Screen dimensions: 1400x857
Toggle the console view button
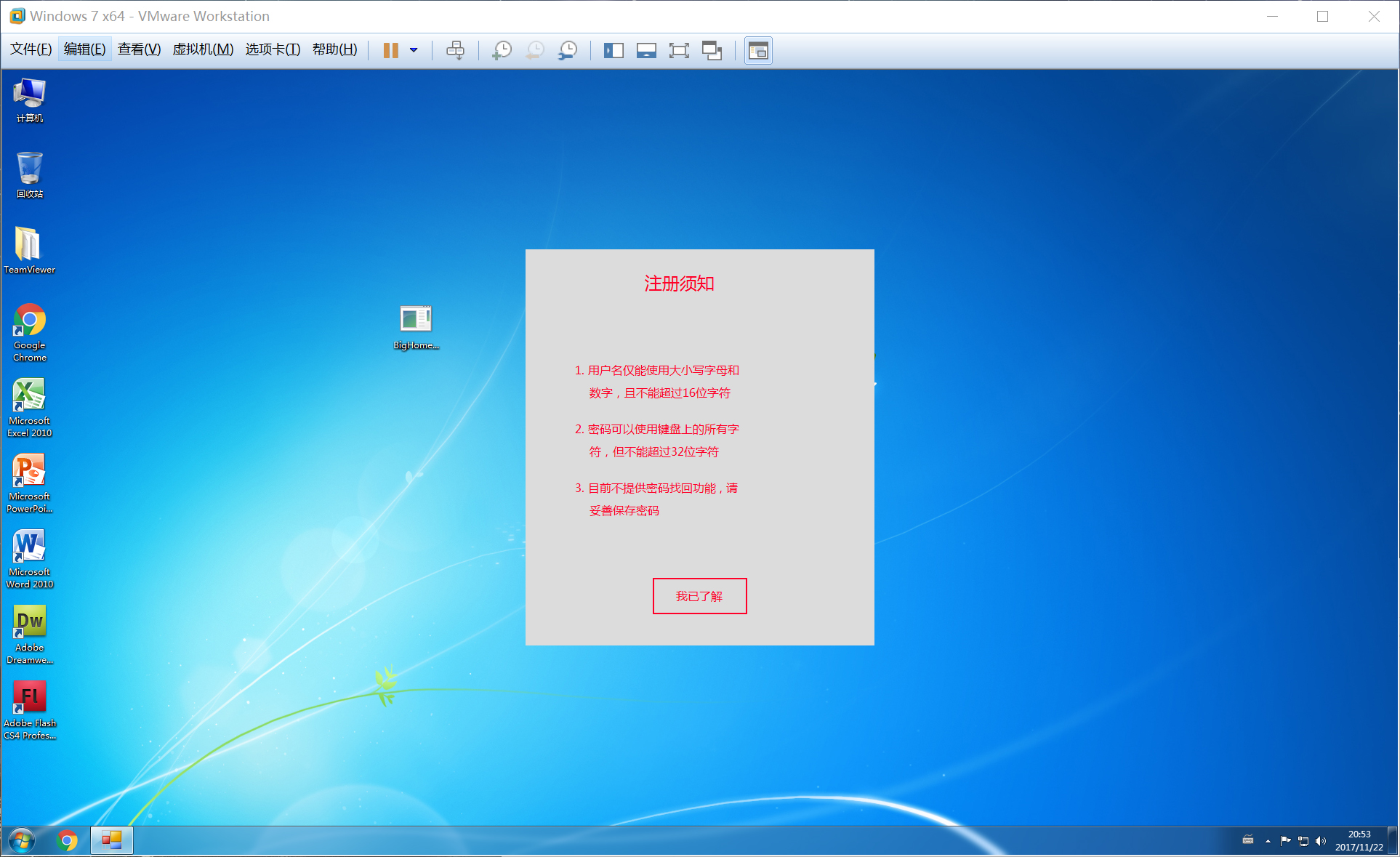pyautogui.click(x=758, y=50)
